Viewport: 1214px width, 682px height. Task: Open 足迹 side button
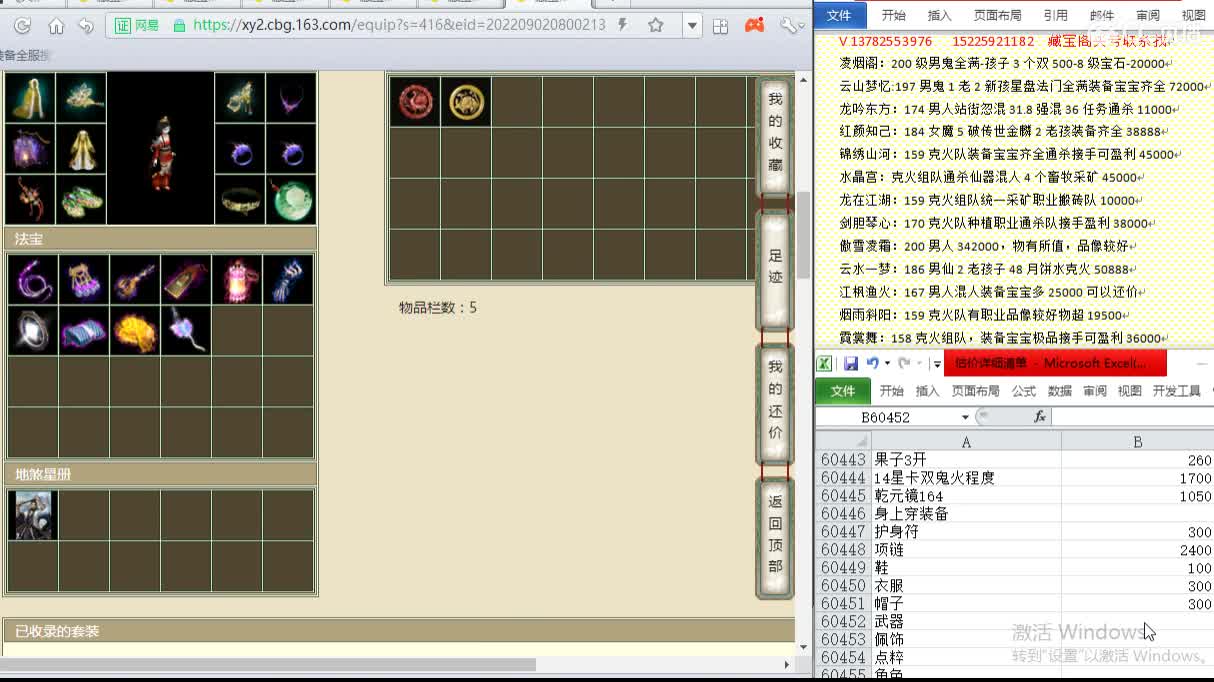[x=775, y=270]
